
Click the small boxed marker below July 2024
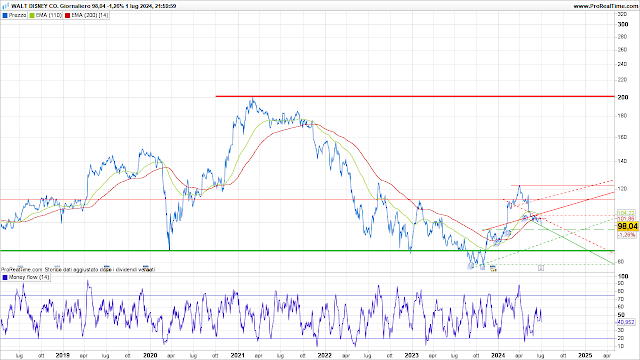[x=541, y=268]
